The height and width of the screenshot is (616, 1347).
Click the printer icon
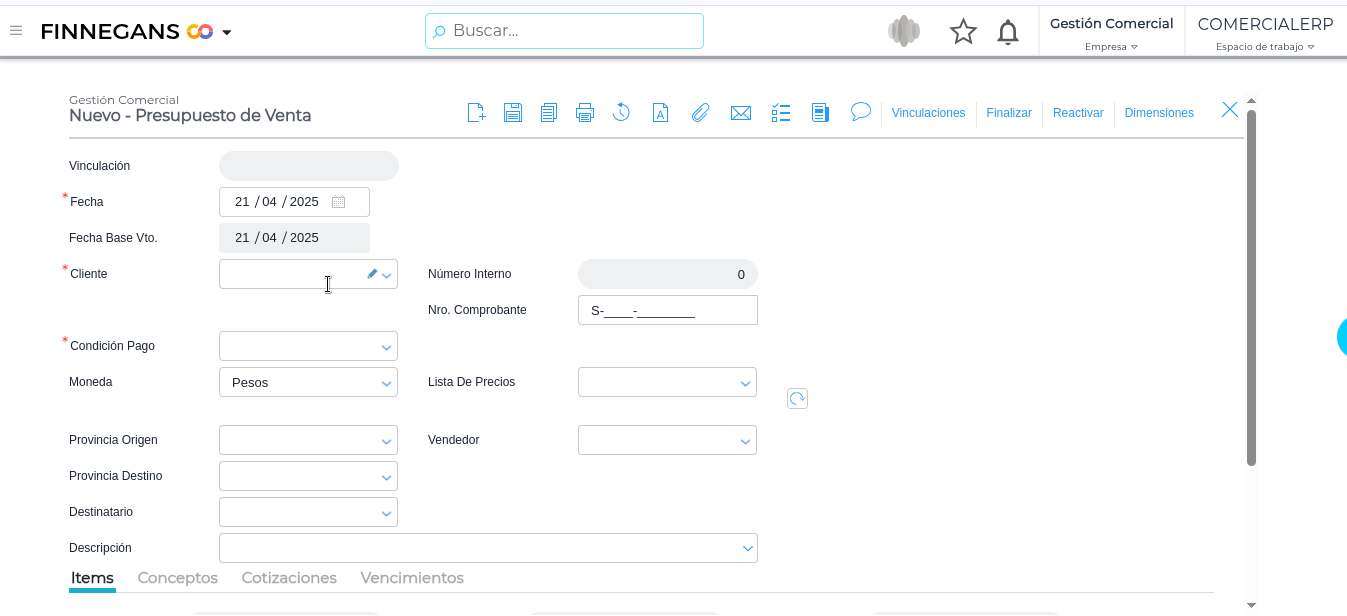[585, 113]
